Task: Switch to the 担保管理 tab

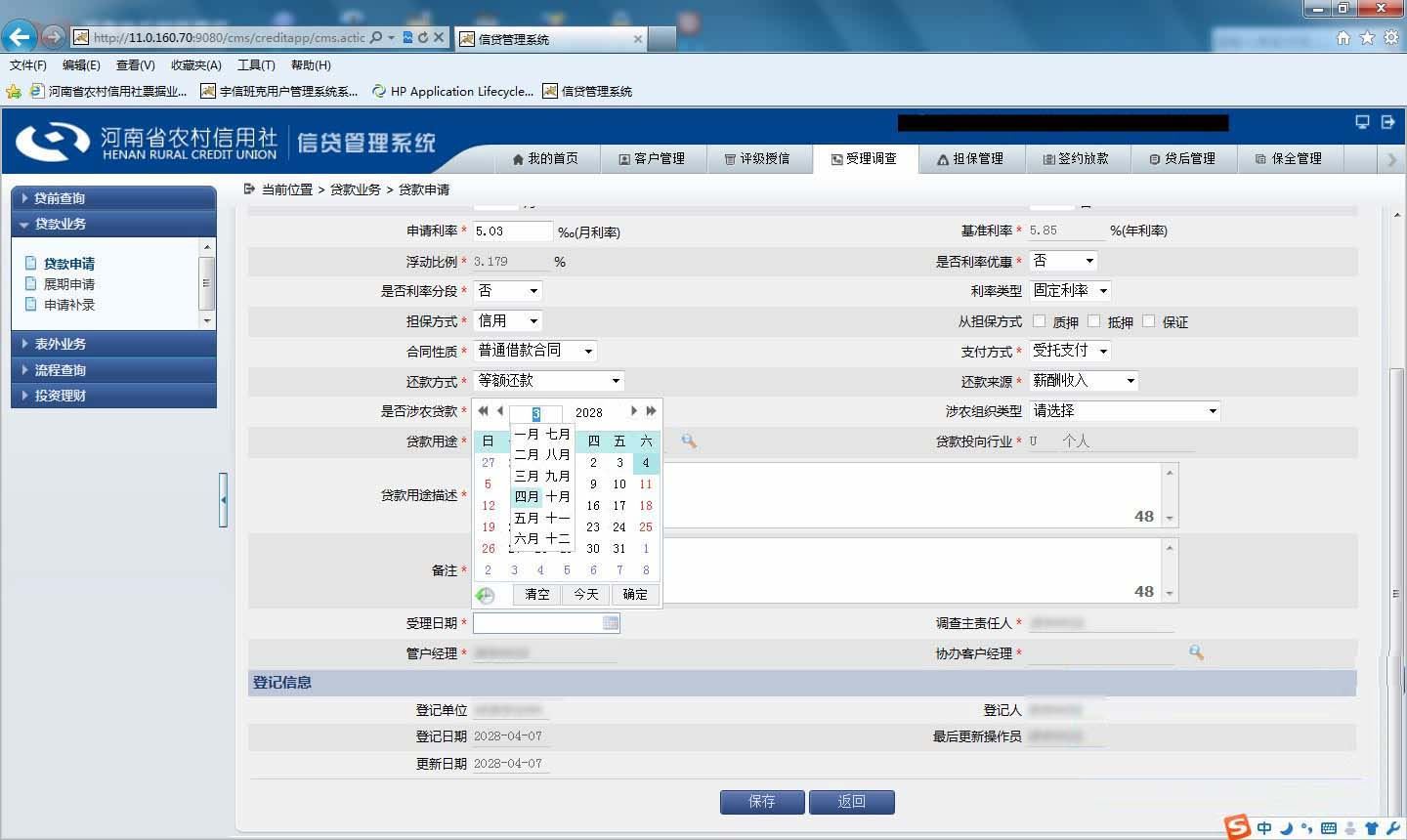Action: [971, 158]
